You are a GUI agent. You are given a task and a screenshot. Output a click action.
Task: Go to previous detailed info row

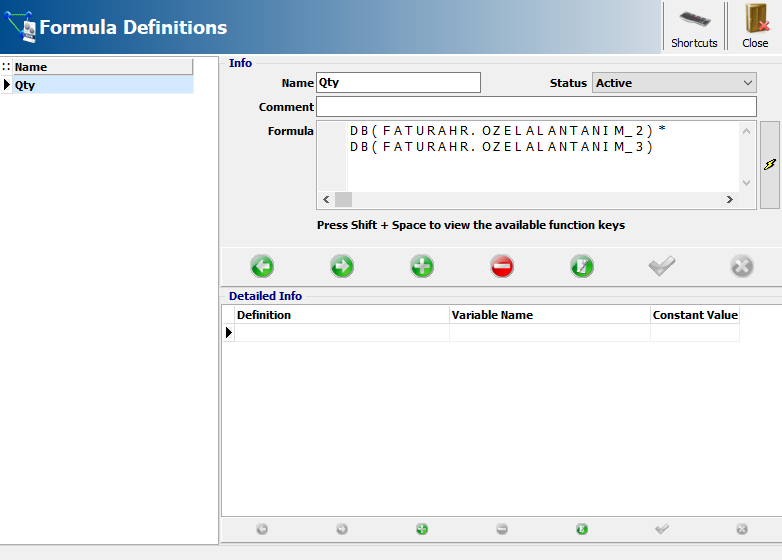point(262,529)
